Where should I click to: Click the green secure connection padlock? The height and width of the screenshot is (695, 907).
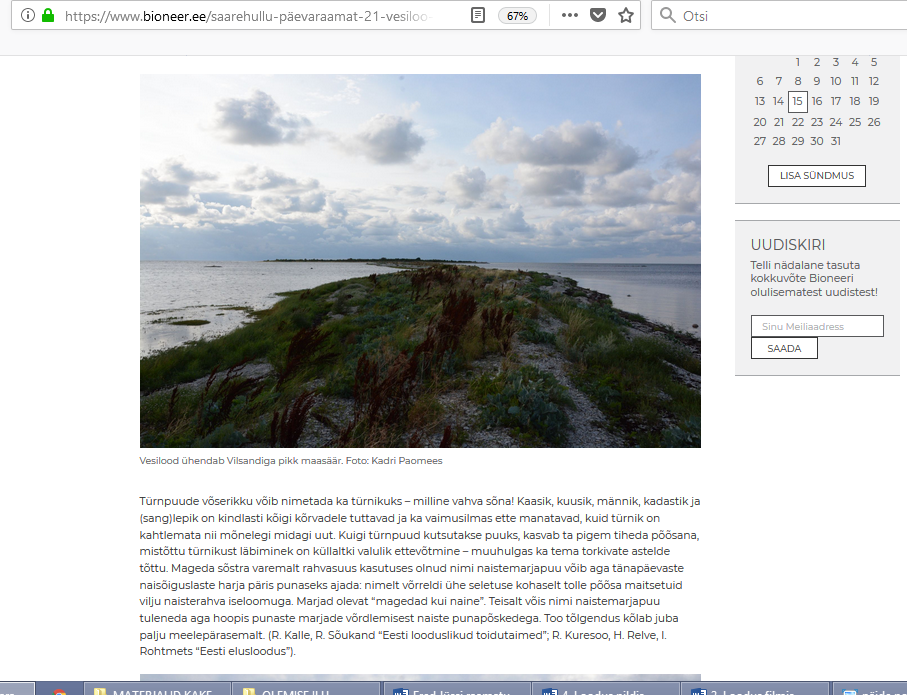pyautogui.click(x=47, y=16)
